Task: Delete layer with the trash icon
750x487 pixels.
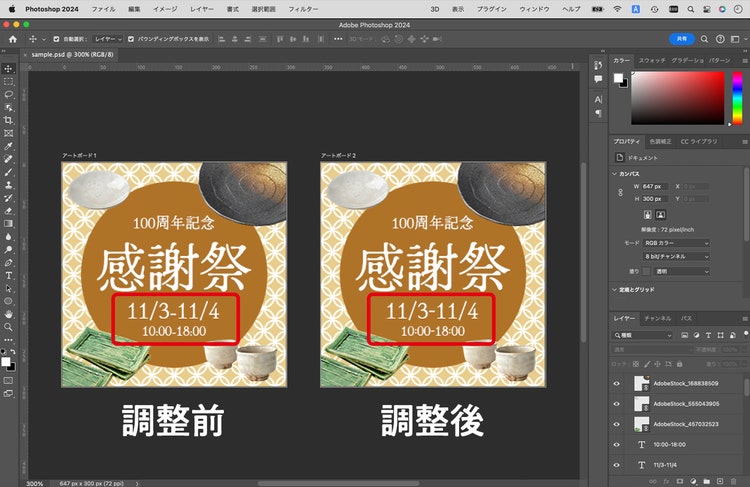Action: pyautogui.click(x=733, y=481)
